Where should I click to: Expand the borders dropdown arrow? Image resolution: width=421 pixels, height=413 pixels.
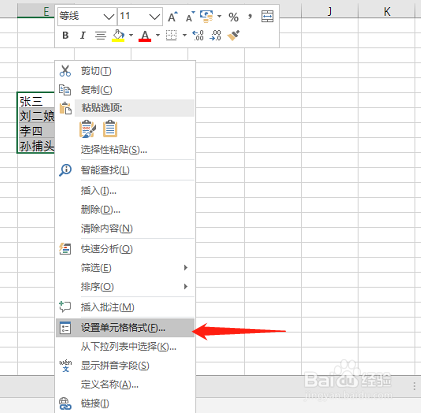pyautogui.click(x=184, y=35)
